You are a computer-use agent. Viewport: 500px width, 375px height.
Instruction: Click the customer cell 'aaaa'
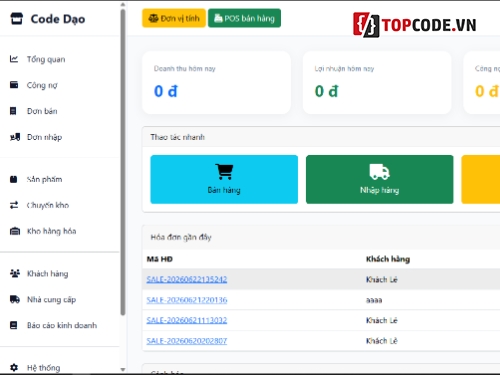[374, 300]
